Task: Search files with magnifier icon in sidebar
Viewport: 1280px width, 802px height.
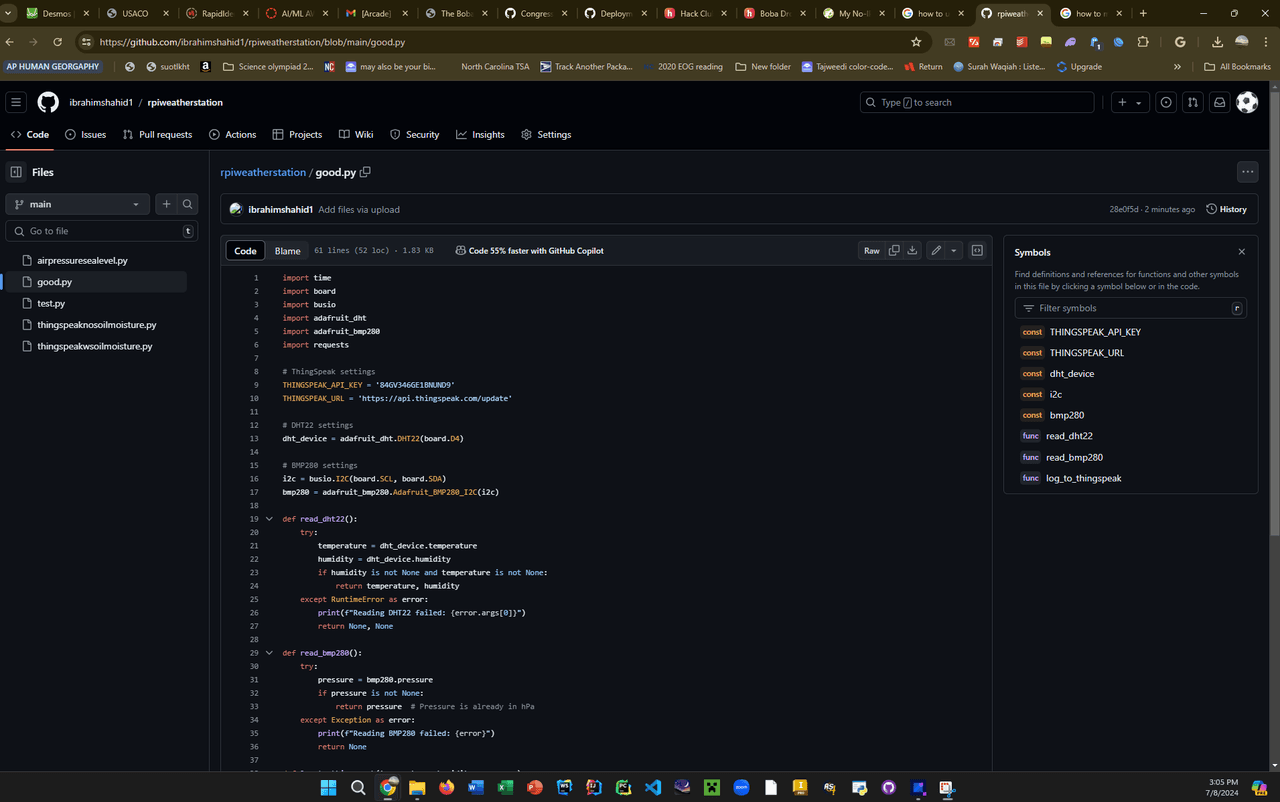Action: [187, 204]
